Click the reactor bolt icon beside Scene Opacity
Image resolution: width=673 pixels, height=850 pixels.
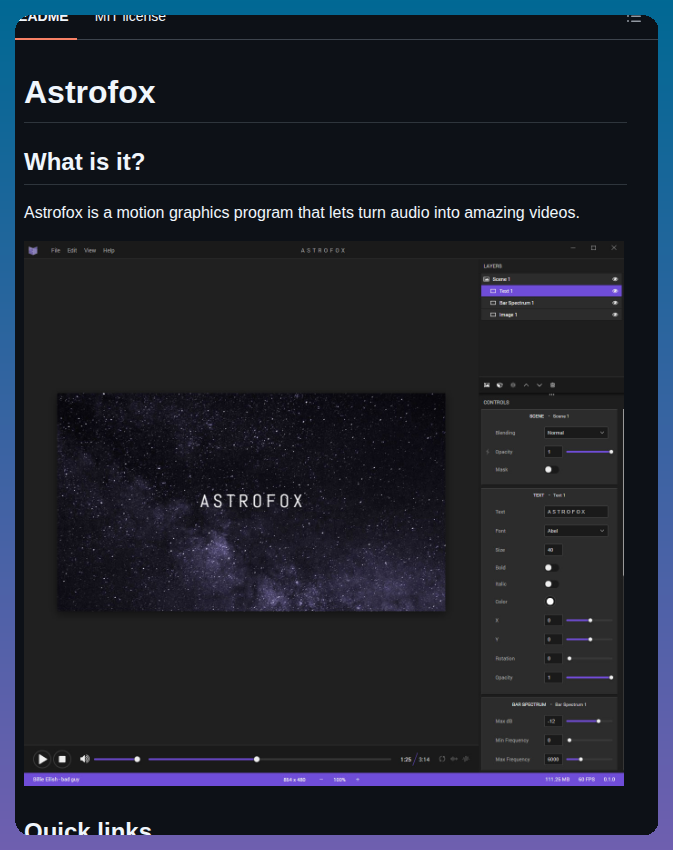488,452
